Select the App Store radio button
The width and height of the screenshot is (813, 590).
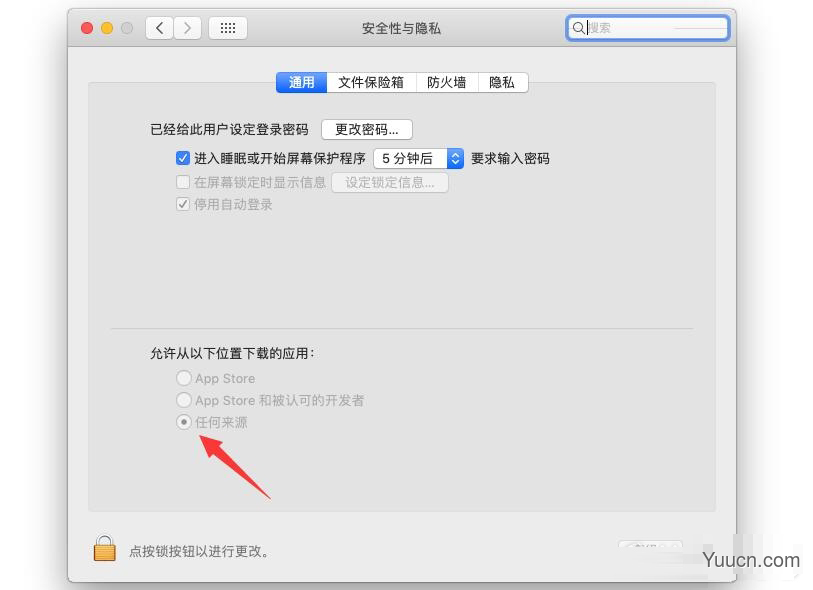184,378
